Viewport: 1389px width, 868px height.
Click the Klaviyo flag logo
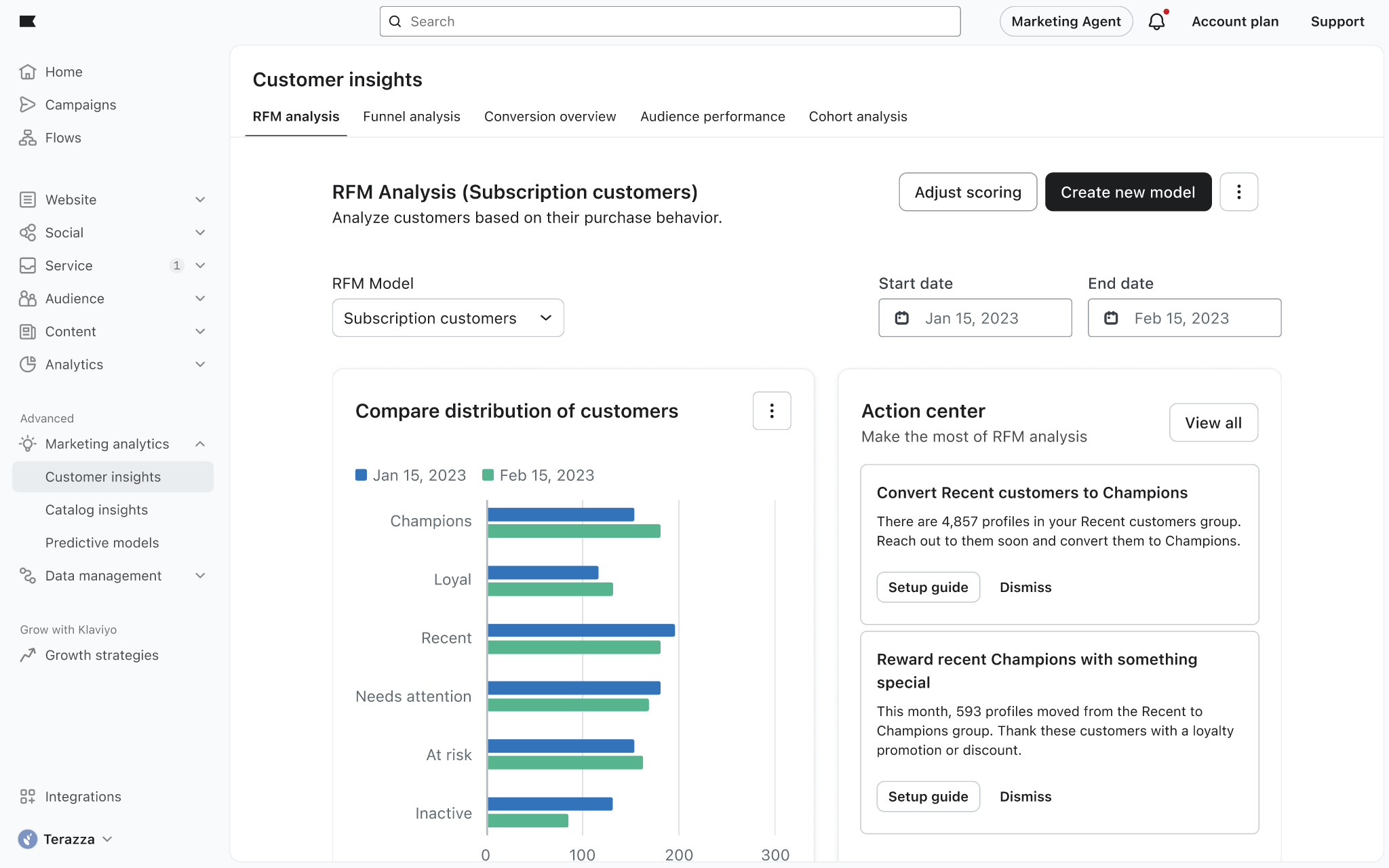(28, 22)
